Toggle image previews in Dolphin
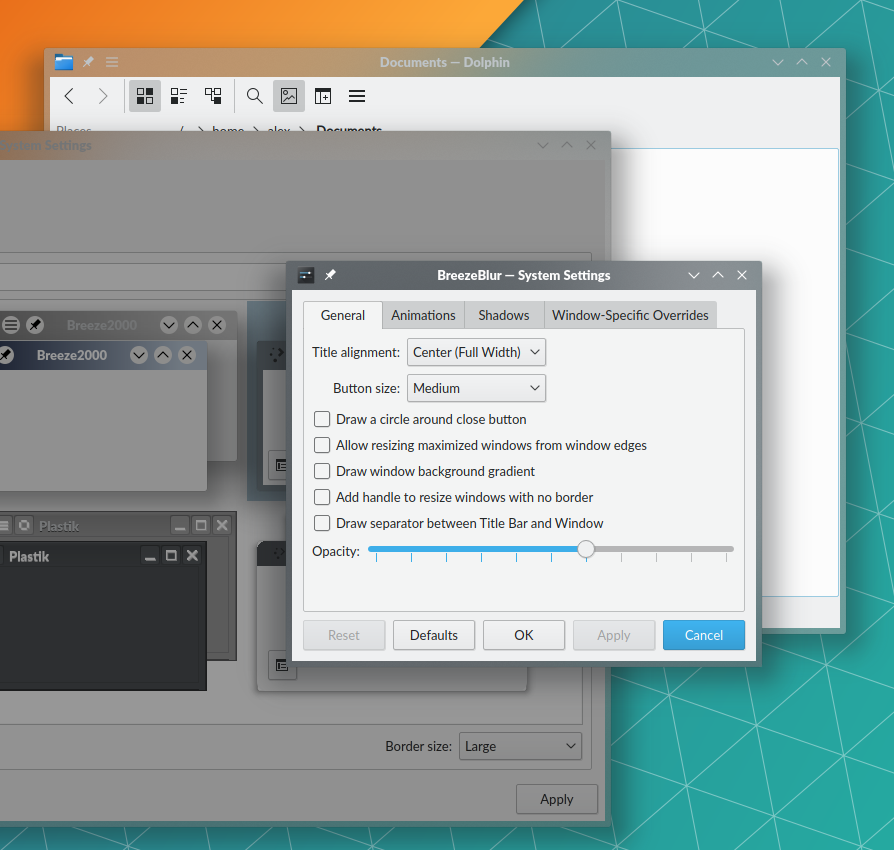Viewport: 894px width, 850px height. pos(289,96)
